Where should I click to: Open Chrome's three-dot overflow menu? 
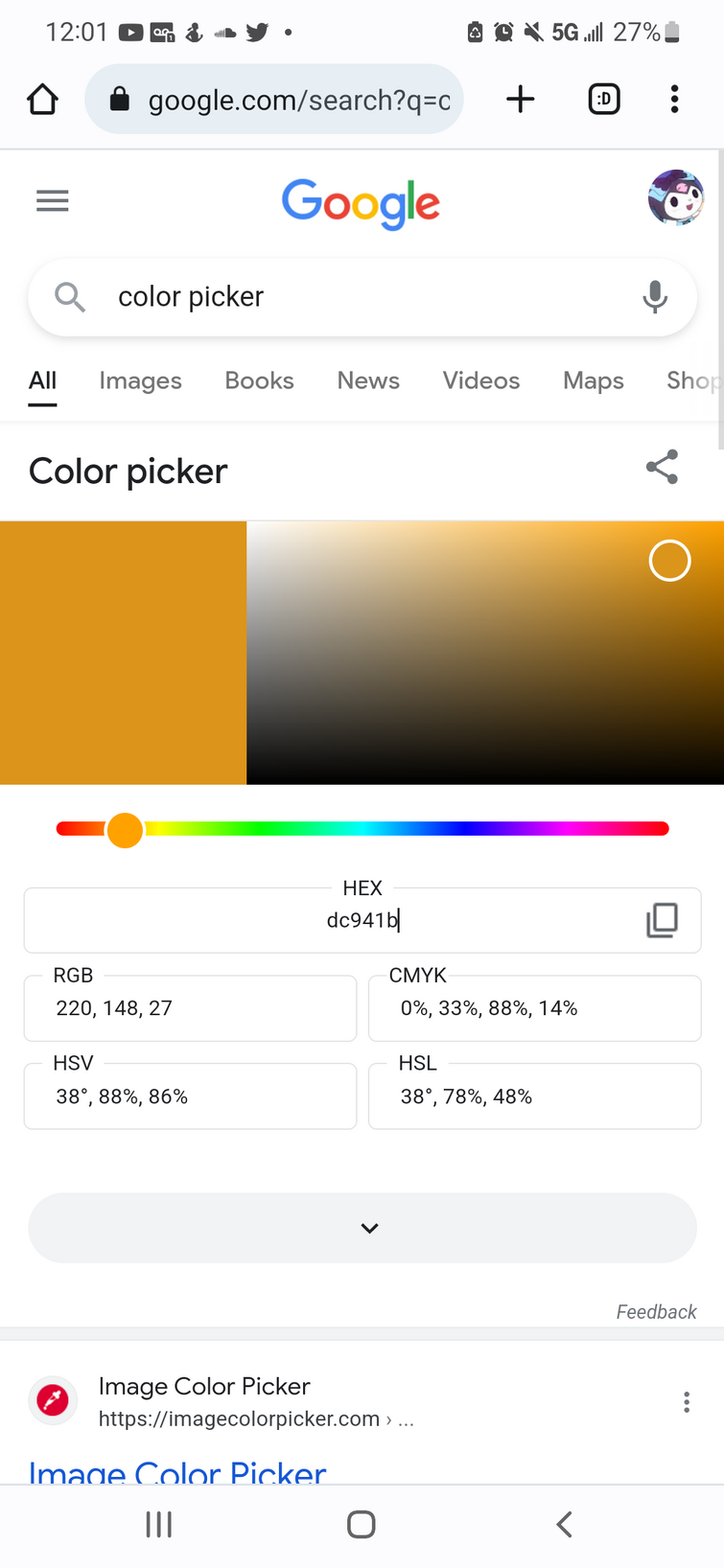click(675, 100)
